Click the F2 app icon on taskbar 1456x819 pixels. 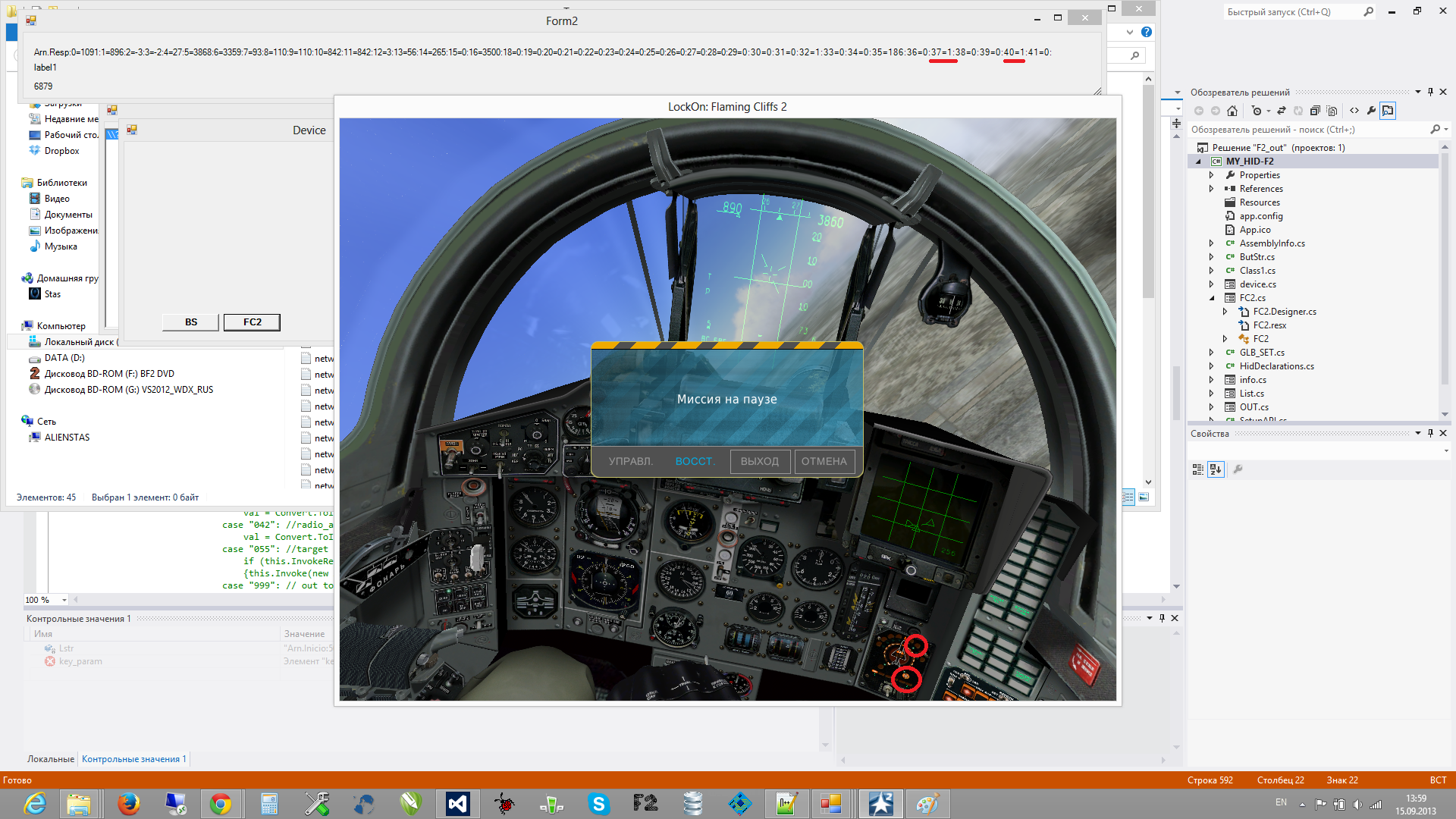[x=645, y=803]
